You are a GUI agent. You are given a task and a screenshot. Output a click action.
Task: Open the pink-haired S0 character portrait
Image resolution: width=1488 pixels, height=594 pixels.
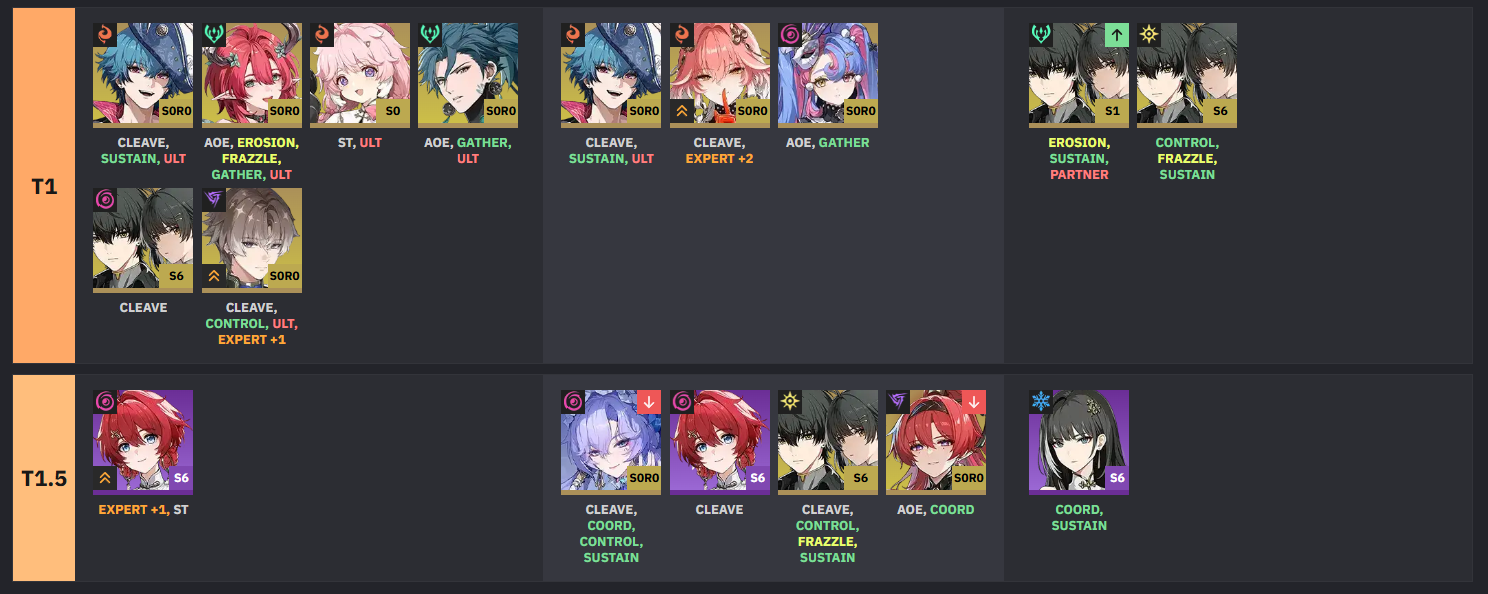[360, 75]
